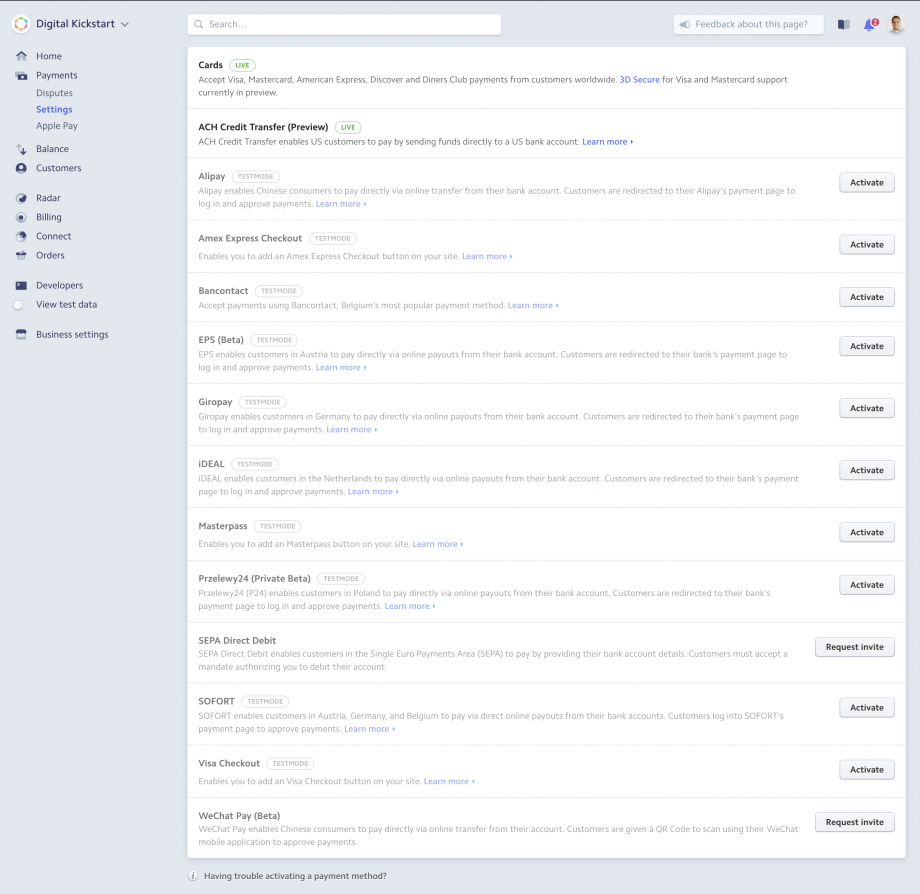Activate Giropay payment method

(867, 408)
